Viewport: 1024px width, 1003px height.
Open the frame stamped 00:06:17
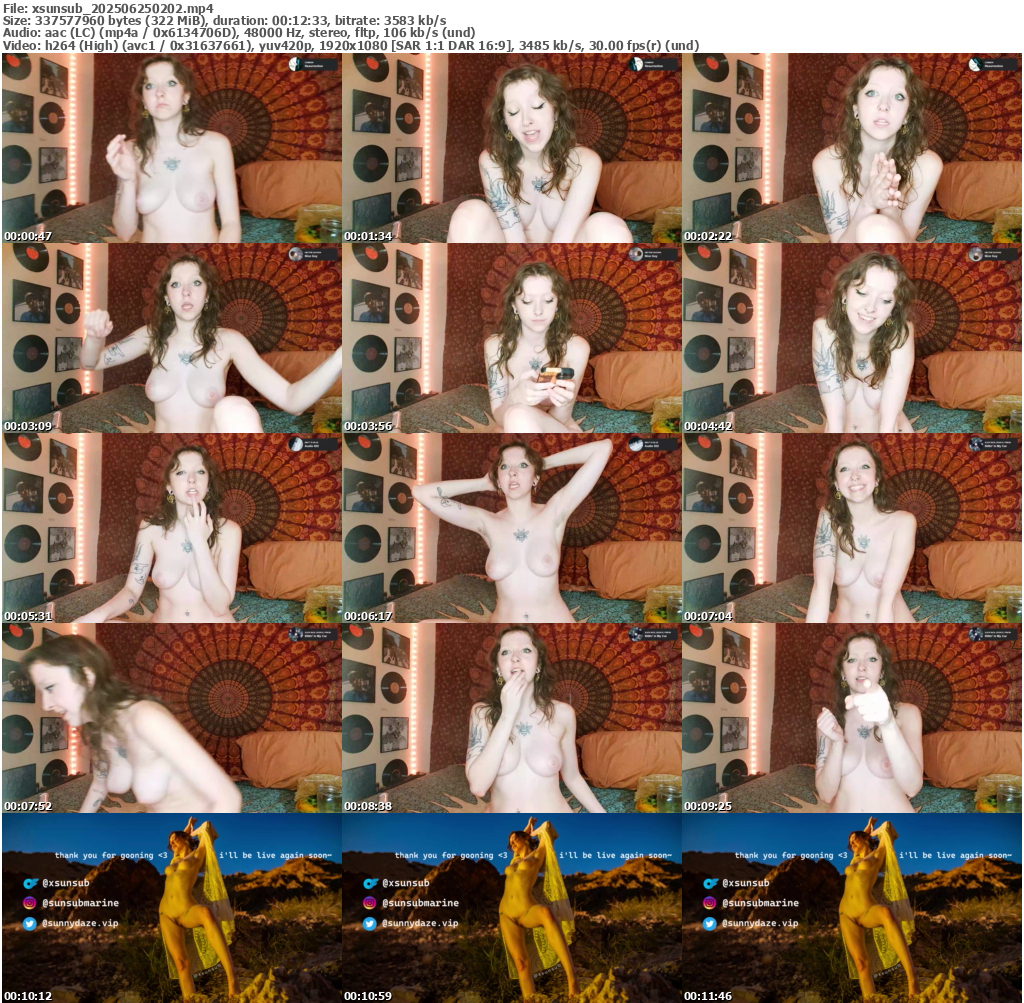click(x=512, y=528)
